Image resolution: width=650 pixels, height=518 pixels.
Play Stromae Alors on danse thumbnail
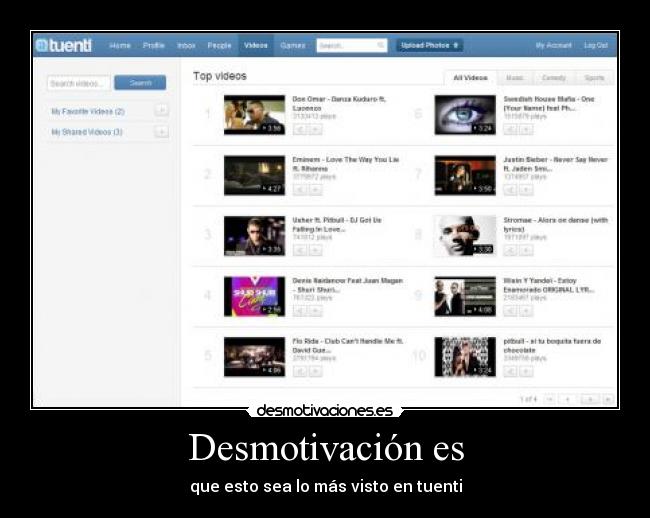click(x=465, y=236)
